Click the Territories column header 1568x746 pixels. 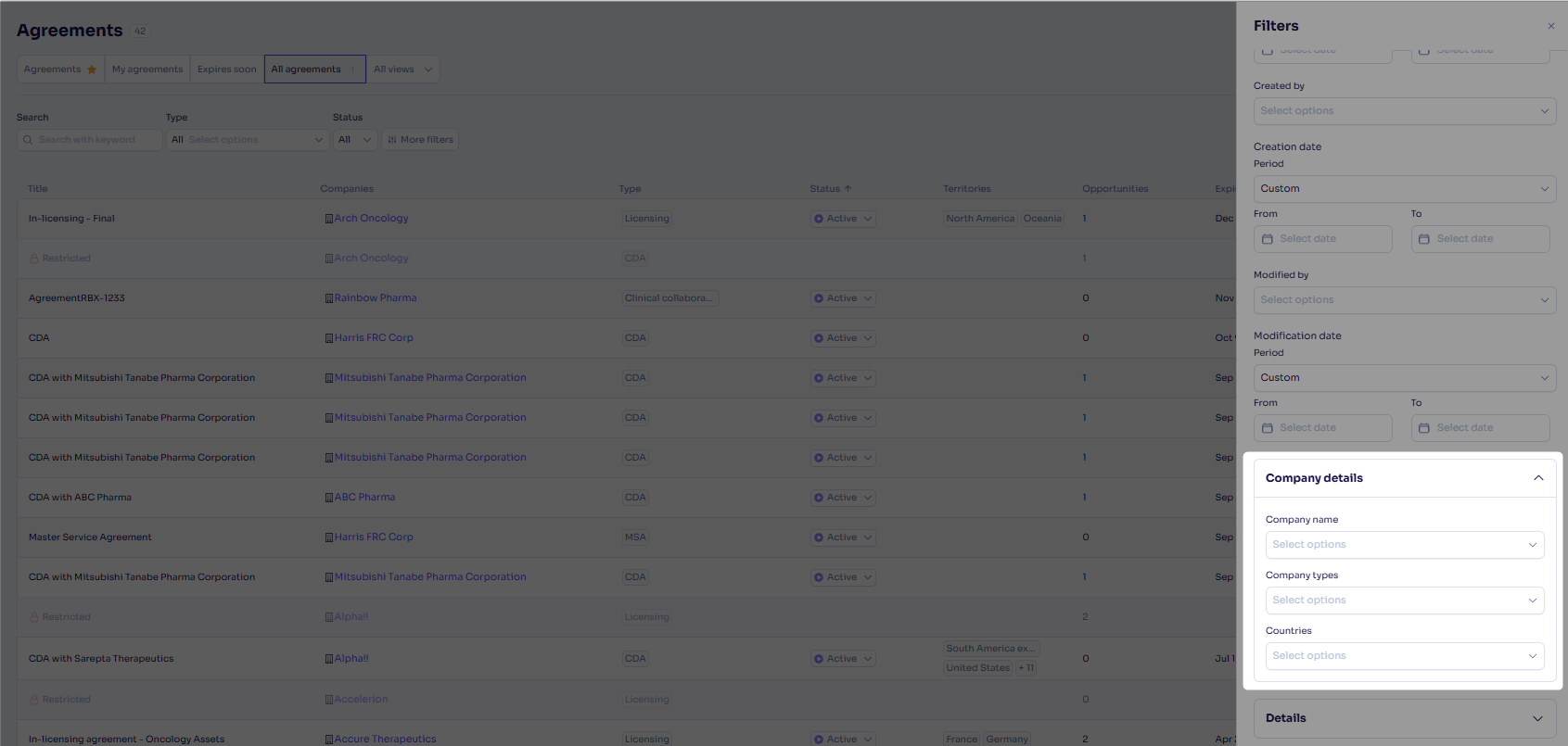pos(967,189)
